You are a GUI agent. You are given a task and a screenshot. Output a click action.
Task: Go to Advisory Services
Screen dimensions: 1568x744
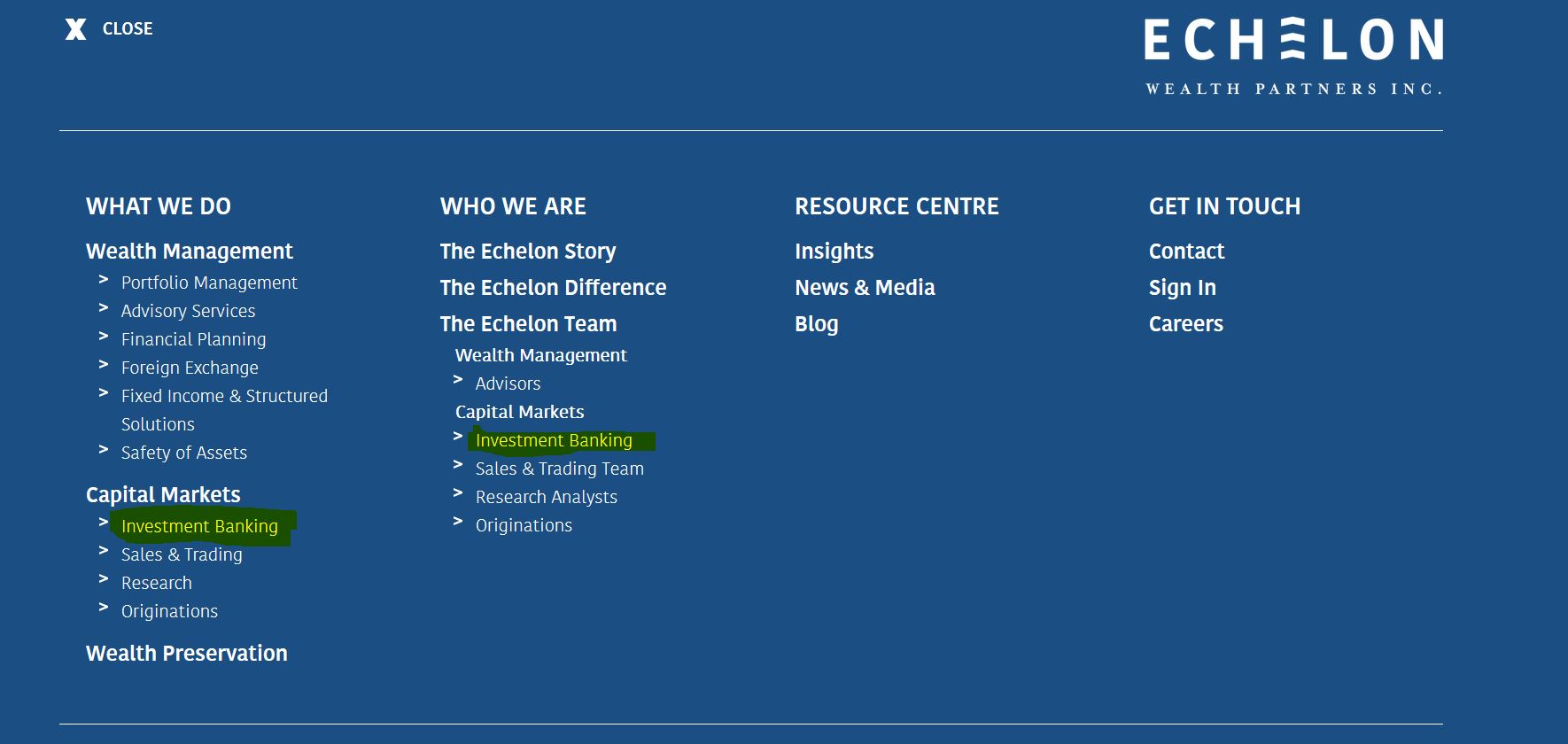point(188,311)
